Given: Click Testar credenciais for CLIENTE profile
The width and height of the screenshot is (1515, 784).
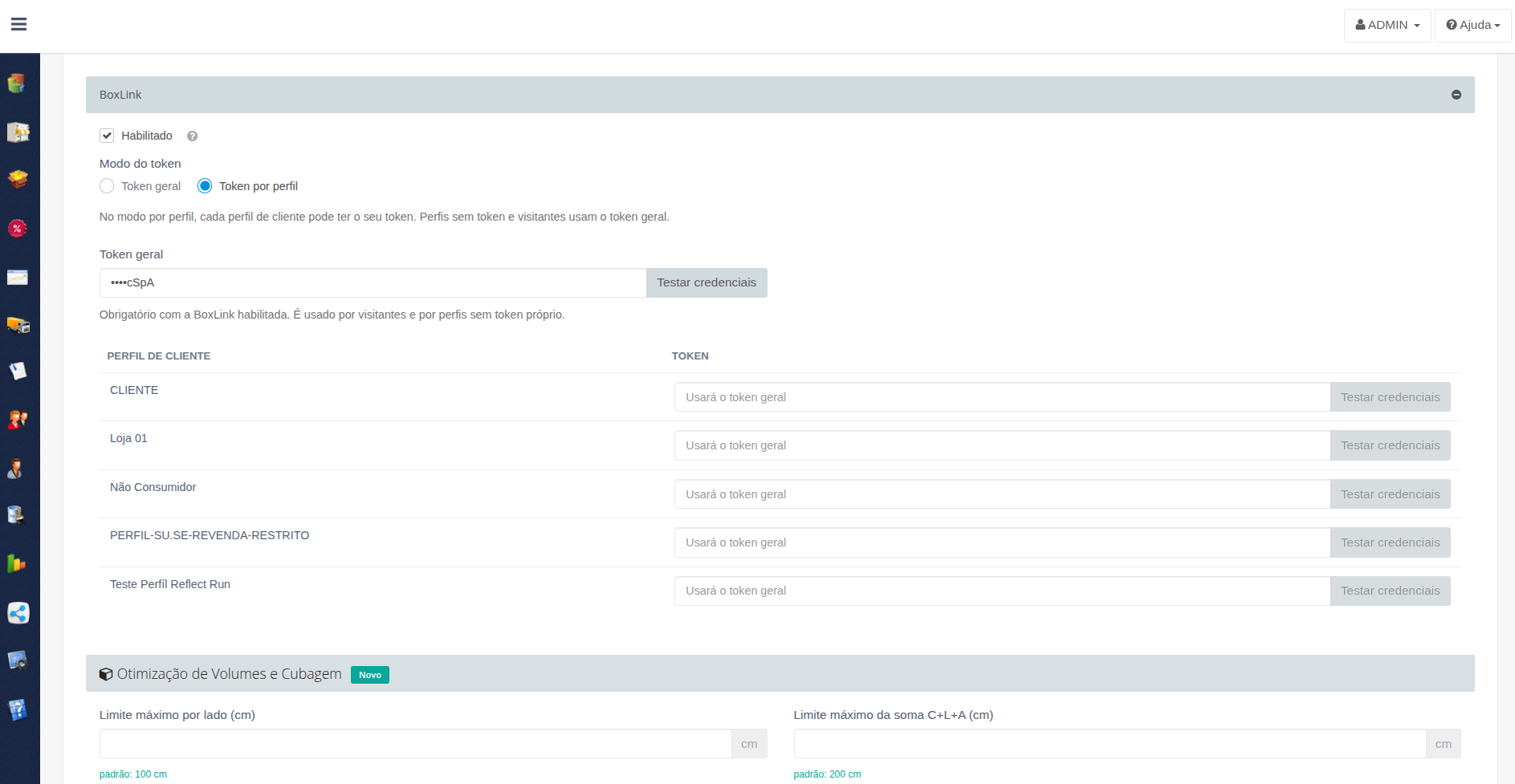Looking at the screenshot, I should click(1390, 397).
